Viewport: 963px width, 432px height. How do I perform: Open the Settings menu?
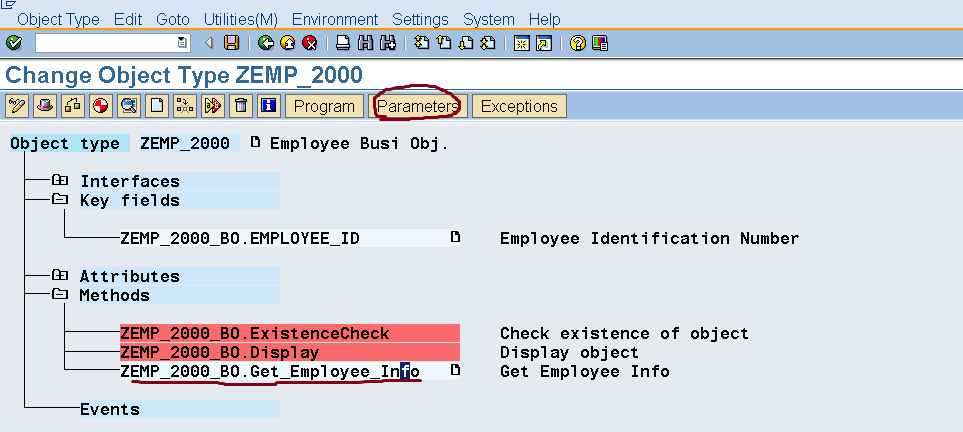point(421,20)
